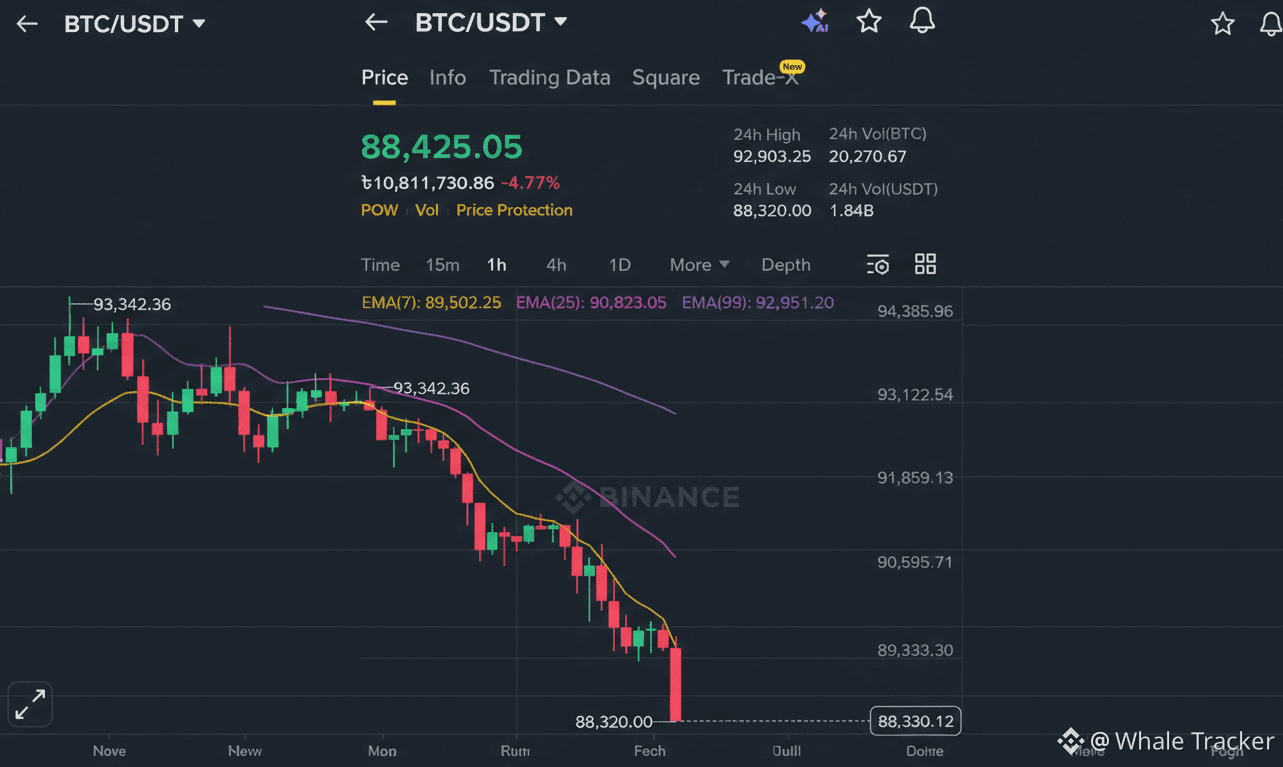Click the EMA(7) indicator label
Viewport: 1283px width, 767px height.
tap(431, 303)
